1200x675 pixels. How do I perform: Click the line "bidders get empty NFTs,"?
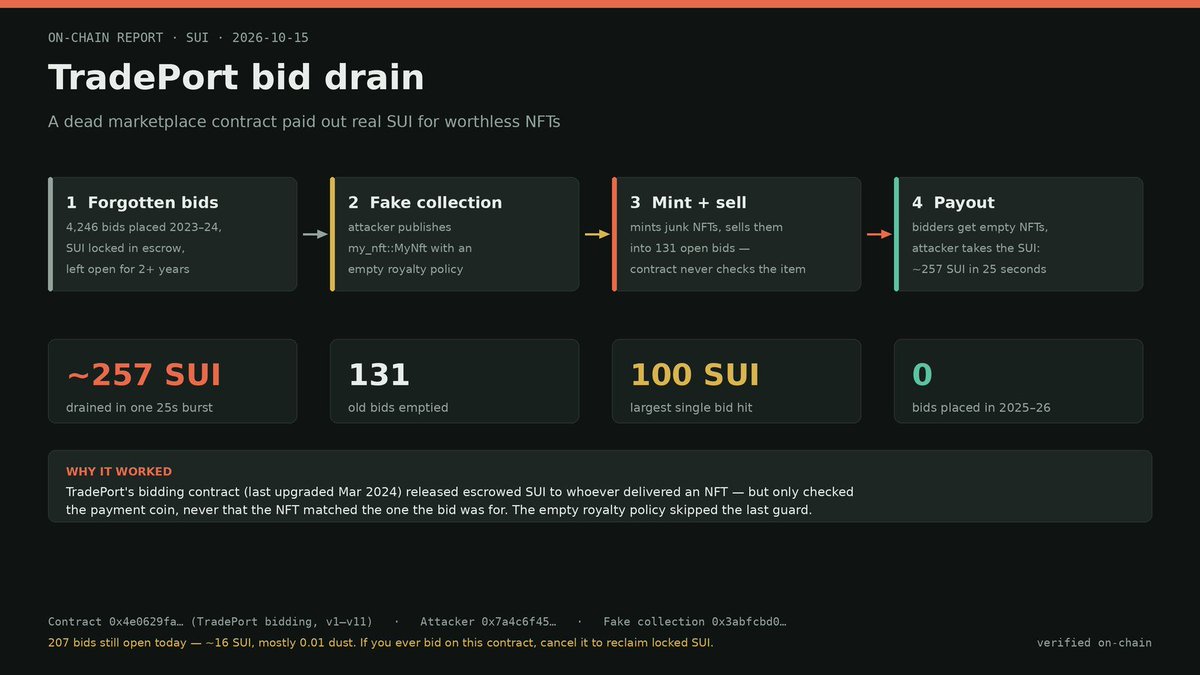(x=980, y=227)
